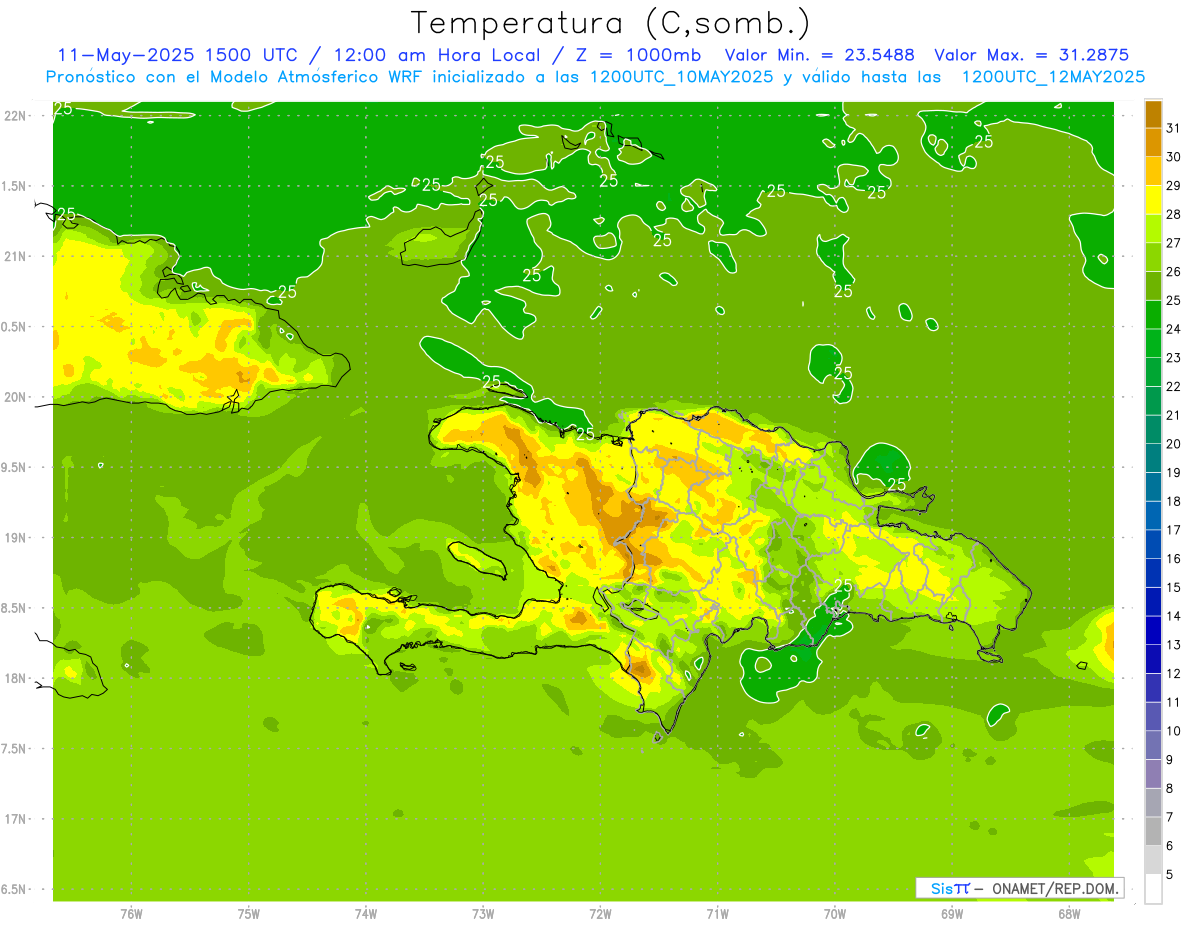The width and height of the screenshot is (1200, 927).
Task: Click the "7.5N" latitude axis label
Action: tap(15, 749)
